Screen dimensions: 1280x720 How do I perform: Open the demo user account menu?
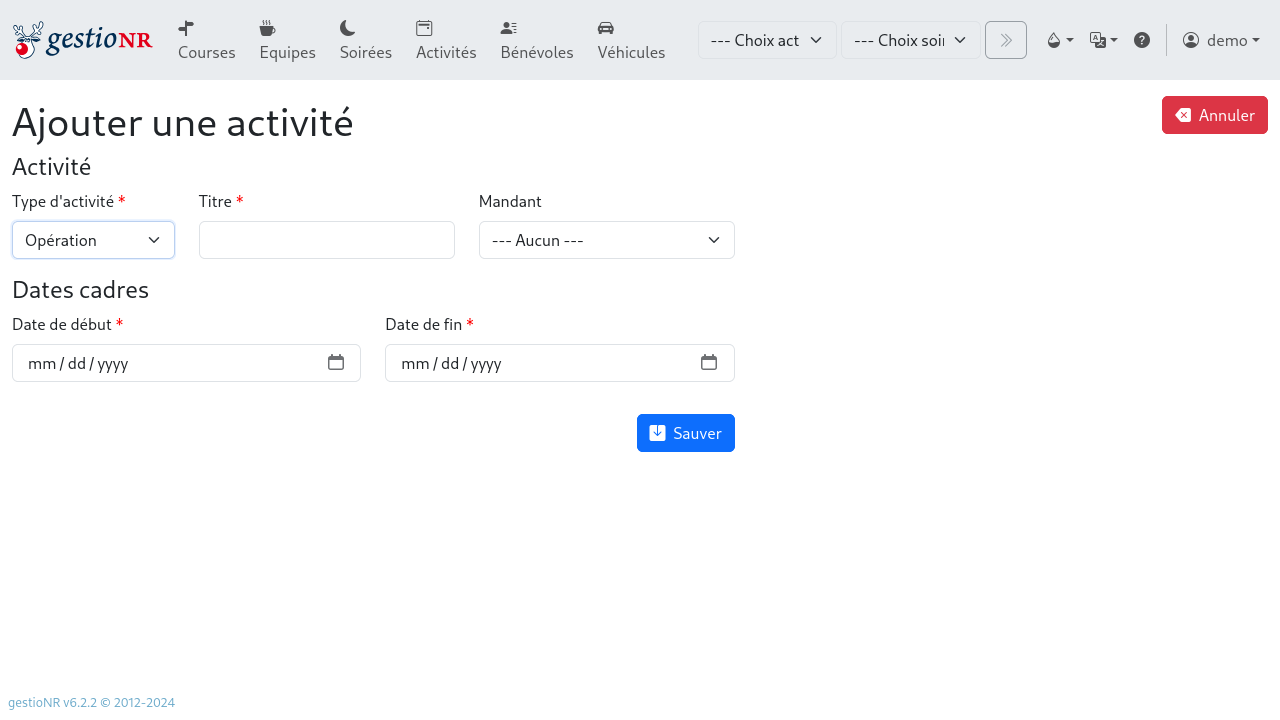tap(1221, 40)
